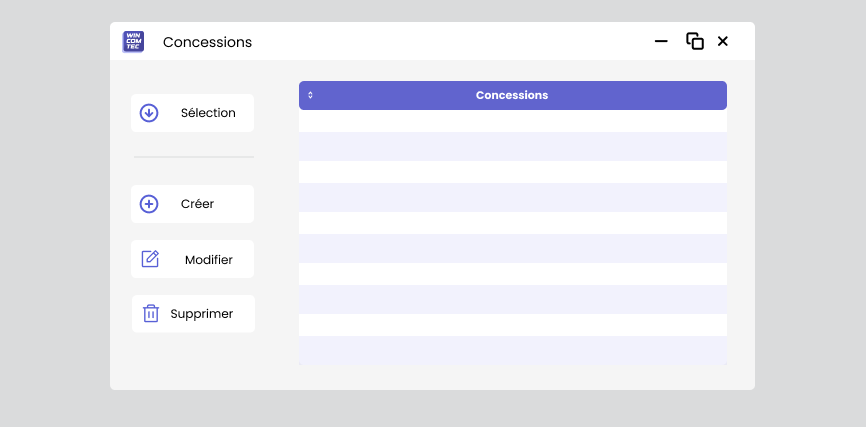Click the Concessions window title text
The image size is (866, 427).
tap(207, 42)
